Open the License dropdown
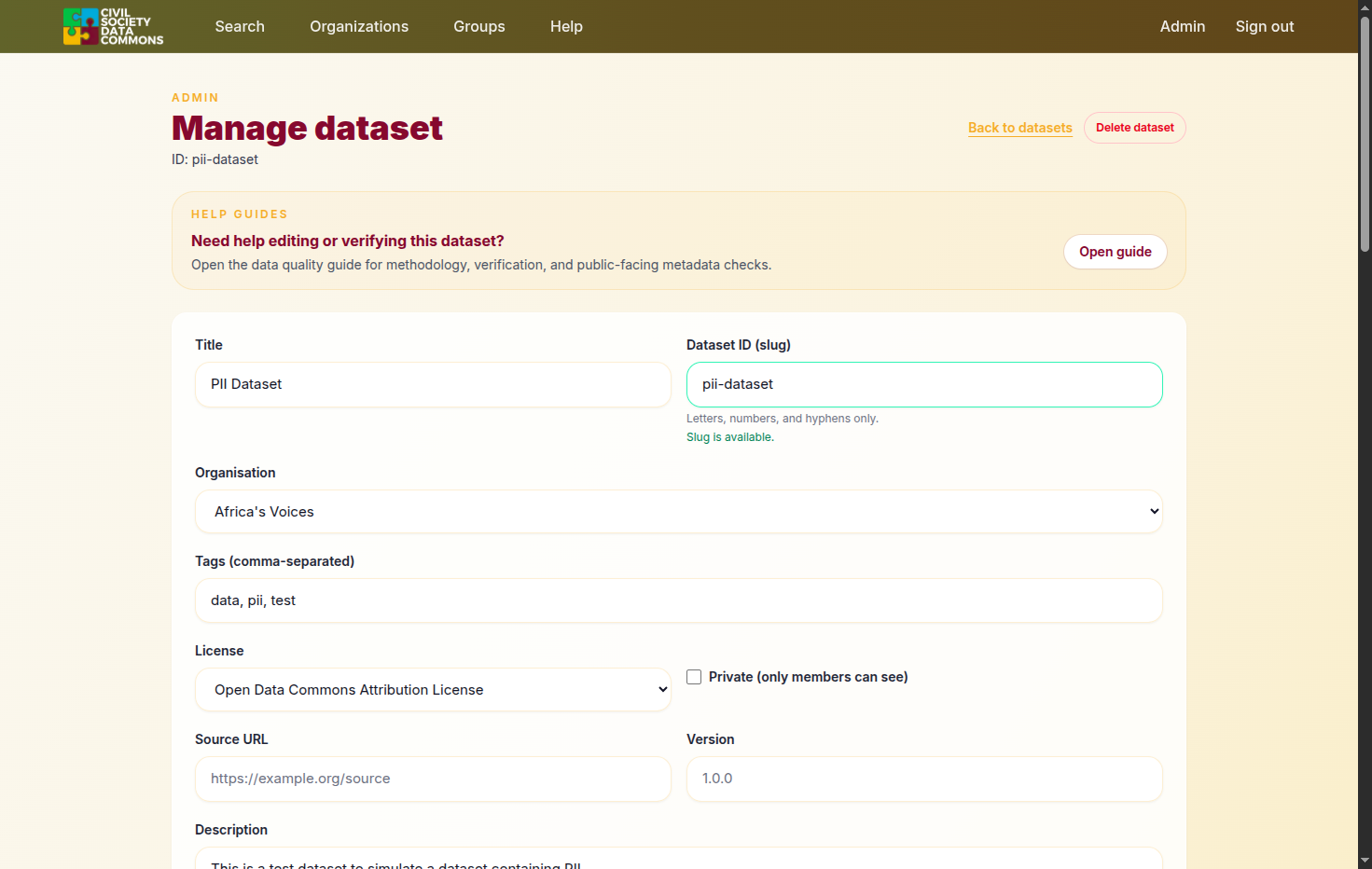This screenshot has width=1372, height=869. (433, 690)
